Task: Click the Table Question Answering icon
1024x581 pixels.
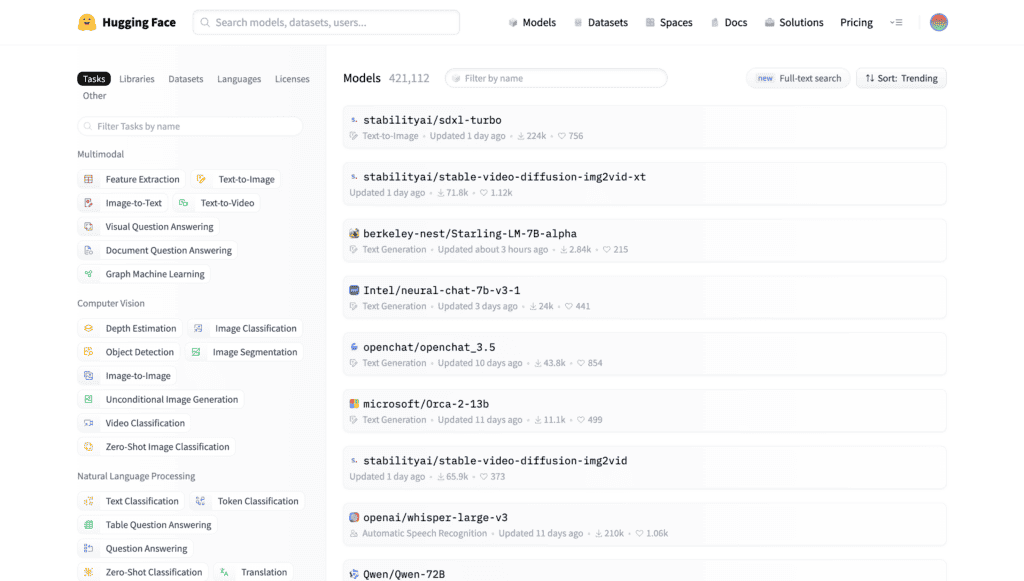Action: coord(89,525)
